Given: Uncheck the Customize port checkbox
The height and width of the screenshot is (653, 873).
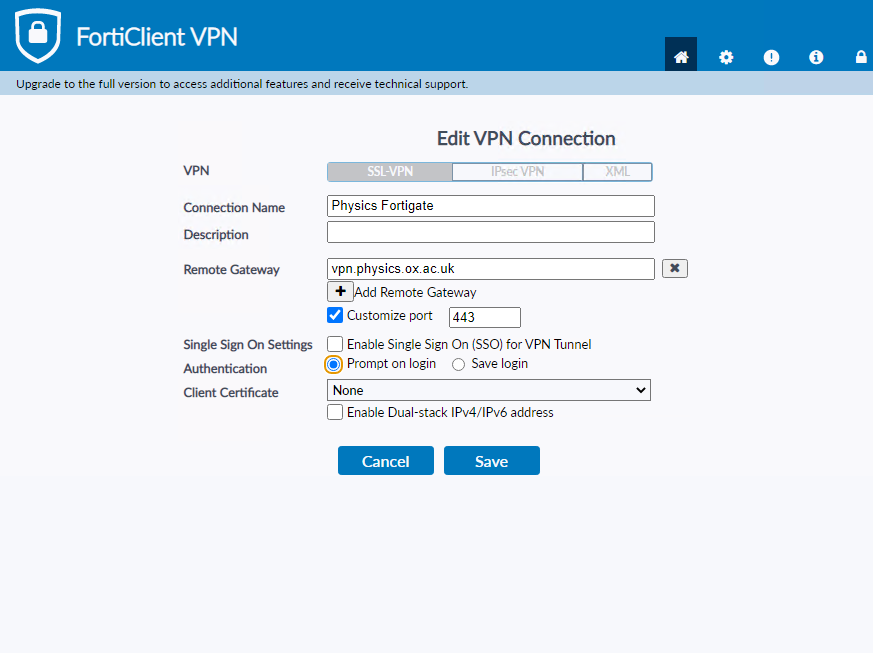Looking at the screenshot, I should click(x=335, y=316).
